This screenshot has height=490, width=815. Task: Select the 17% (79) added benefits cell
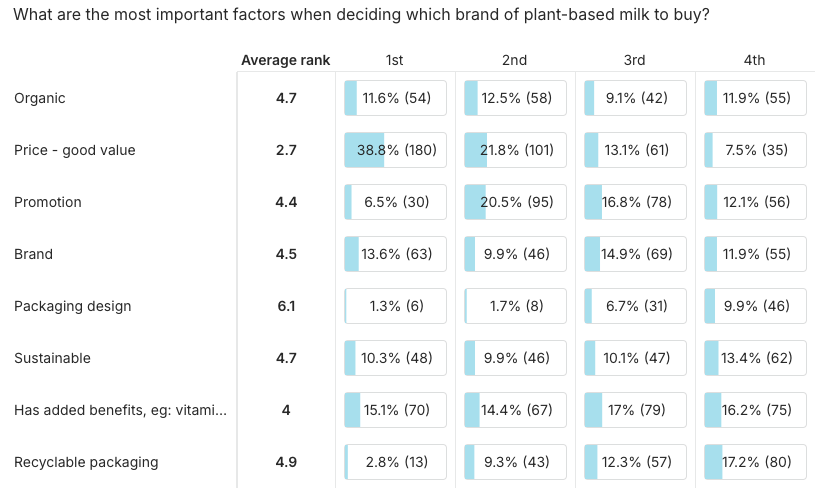pyautogui.click(x=635, y=410)
